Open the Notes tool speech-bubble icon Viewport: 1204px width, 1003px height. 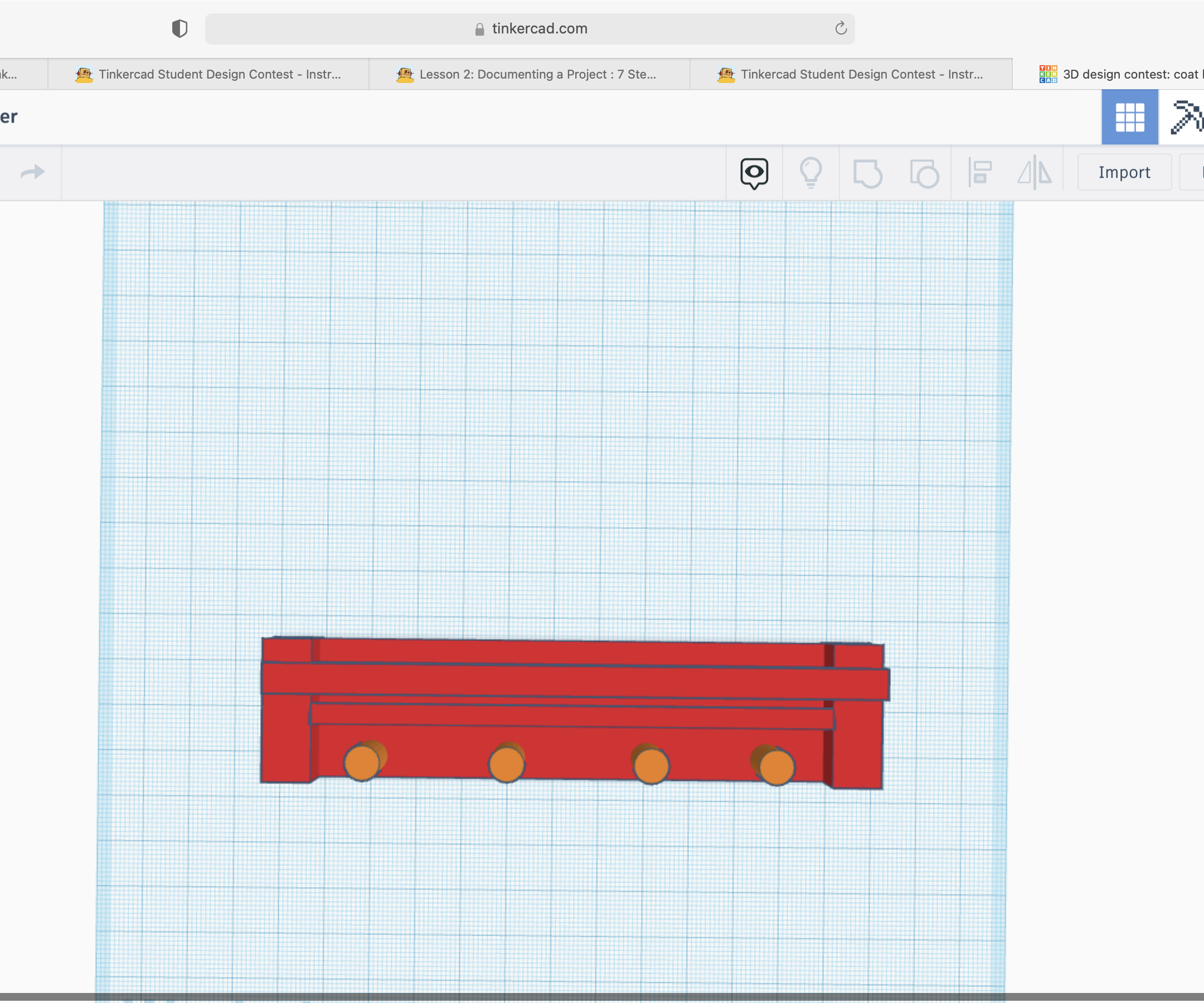[754, 173]
